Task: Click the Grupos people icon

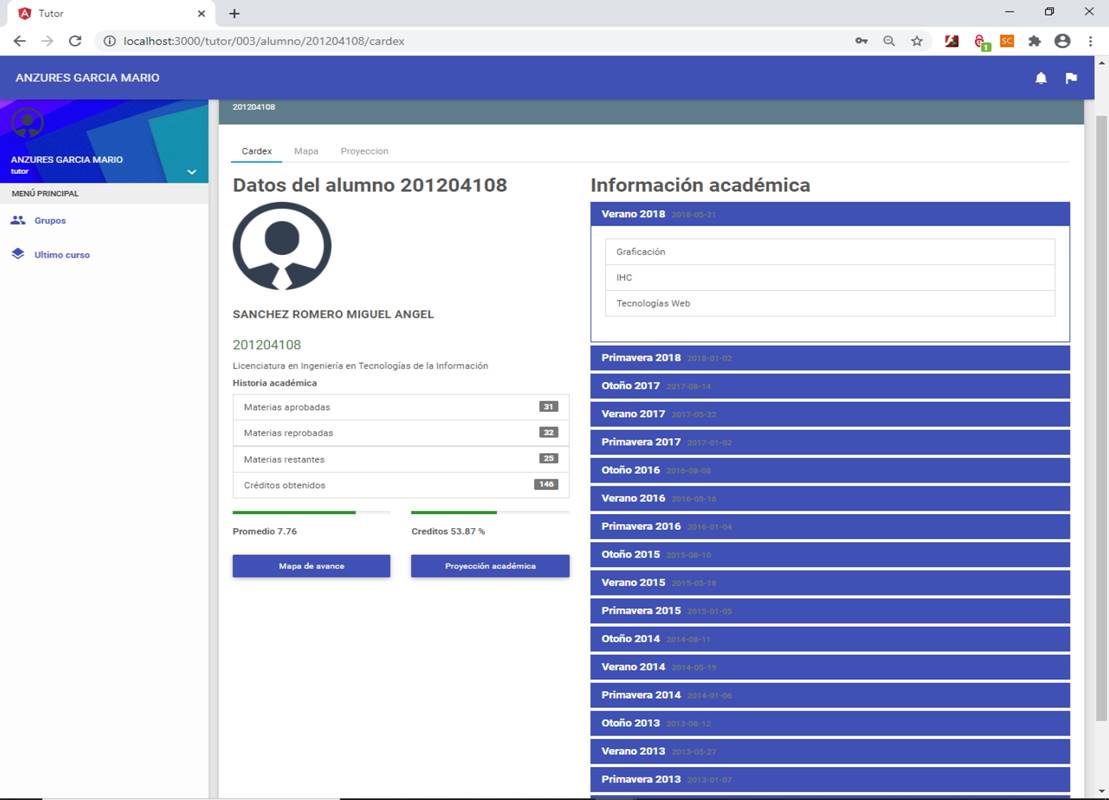Action: [x=18, y=220]
